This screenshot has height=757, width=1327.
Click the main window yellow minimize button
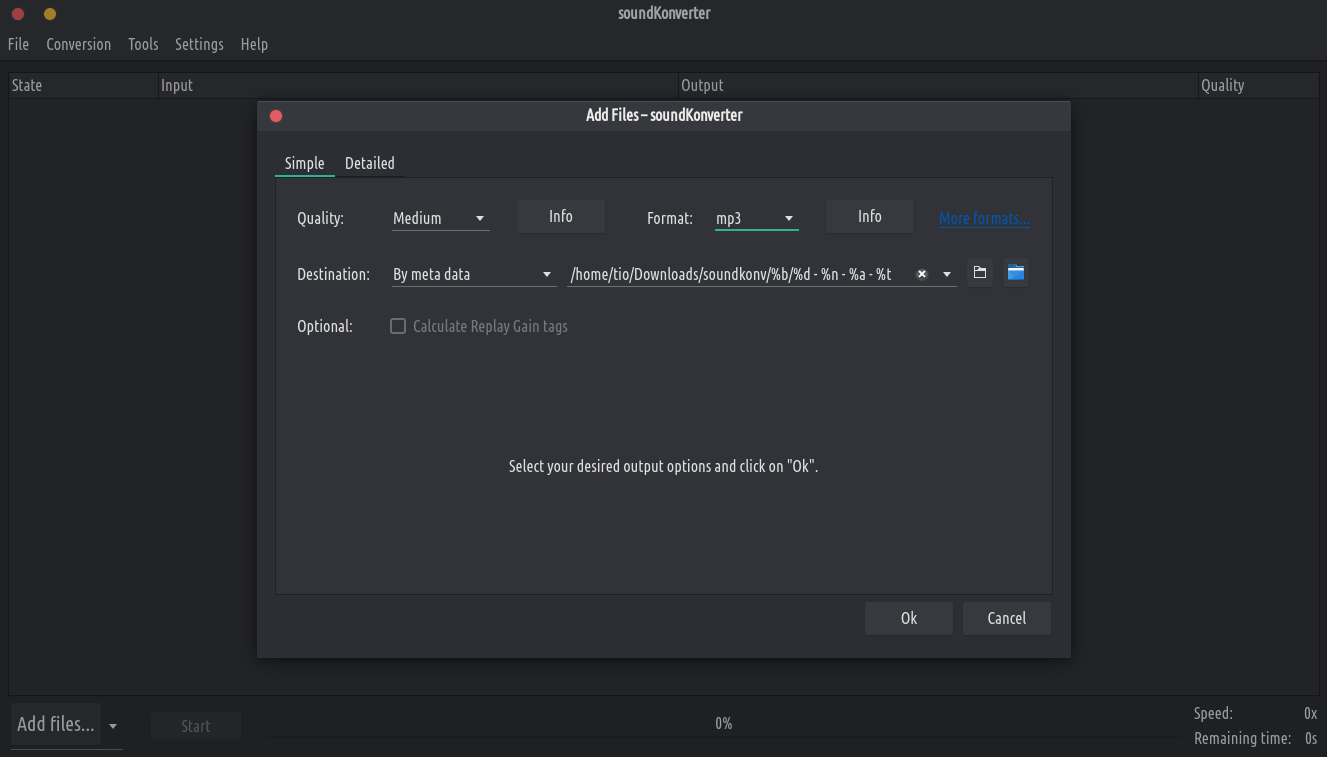point(50,14)
